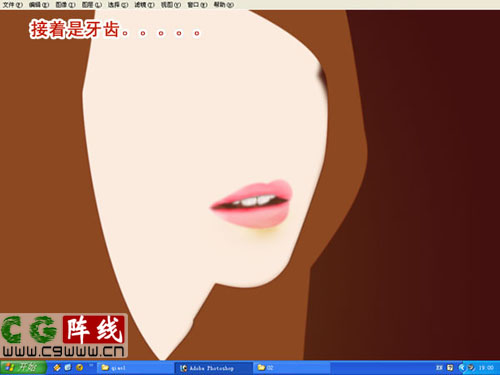
Task: Expand hidden system tray icons arrow
Action: click(x=462, y=368)
